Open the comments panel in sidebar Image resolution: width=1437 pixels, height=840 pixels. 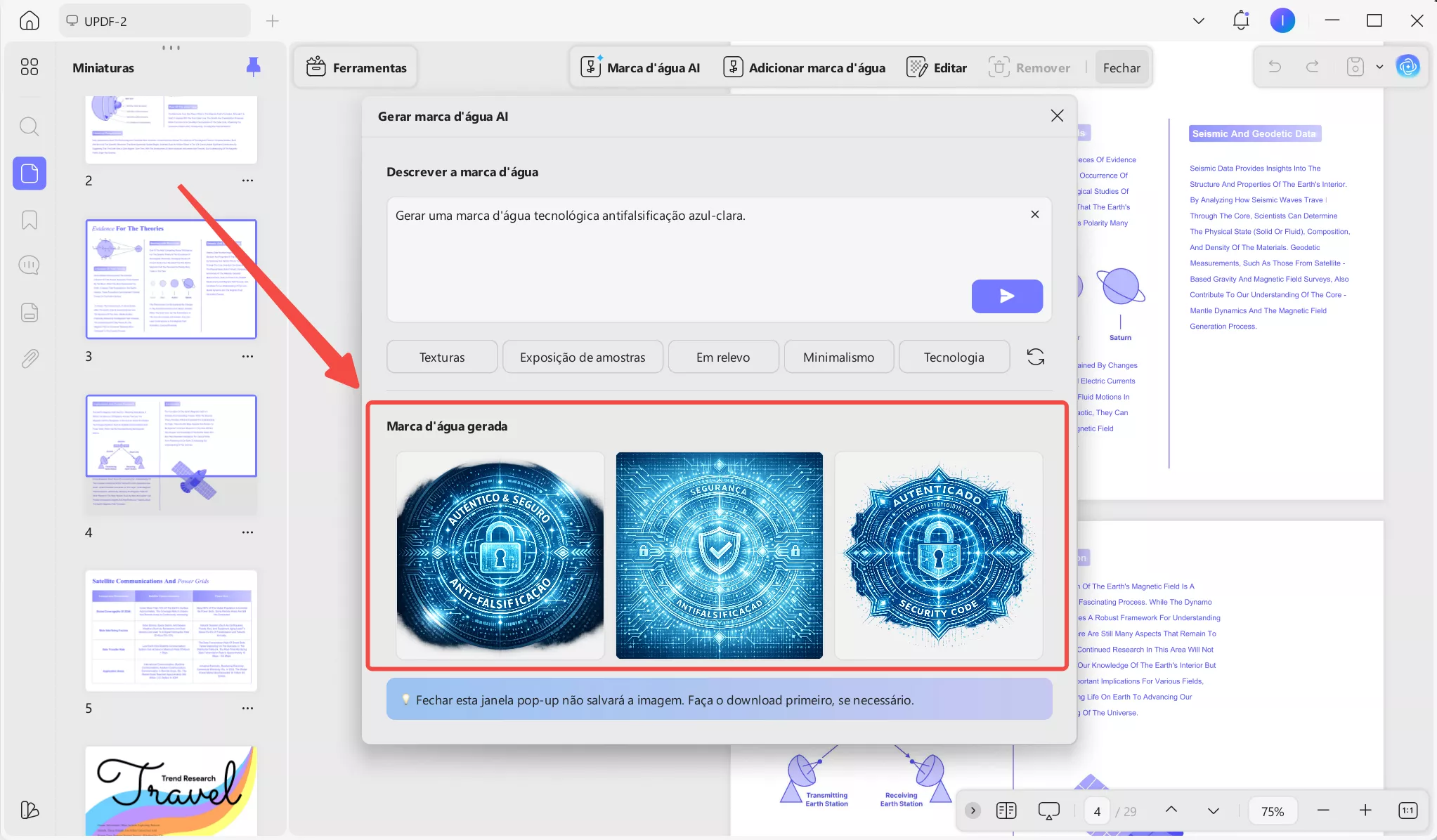(29, 265)
